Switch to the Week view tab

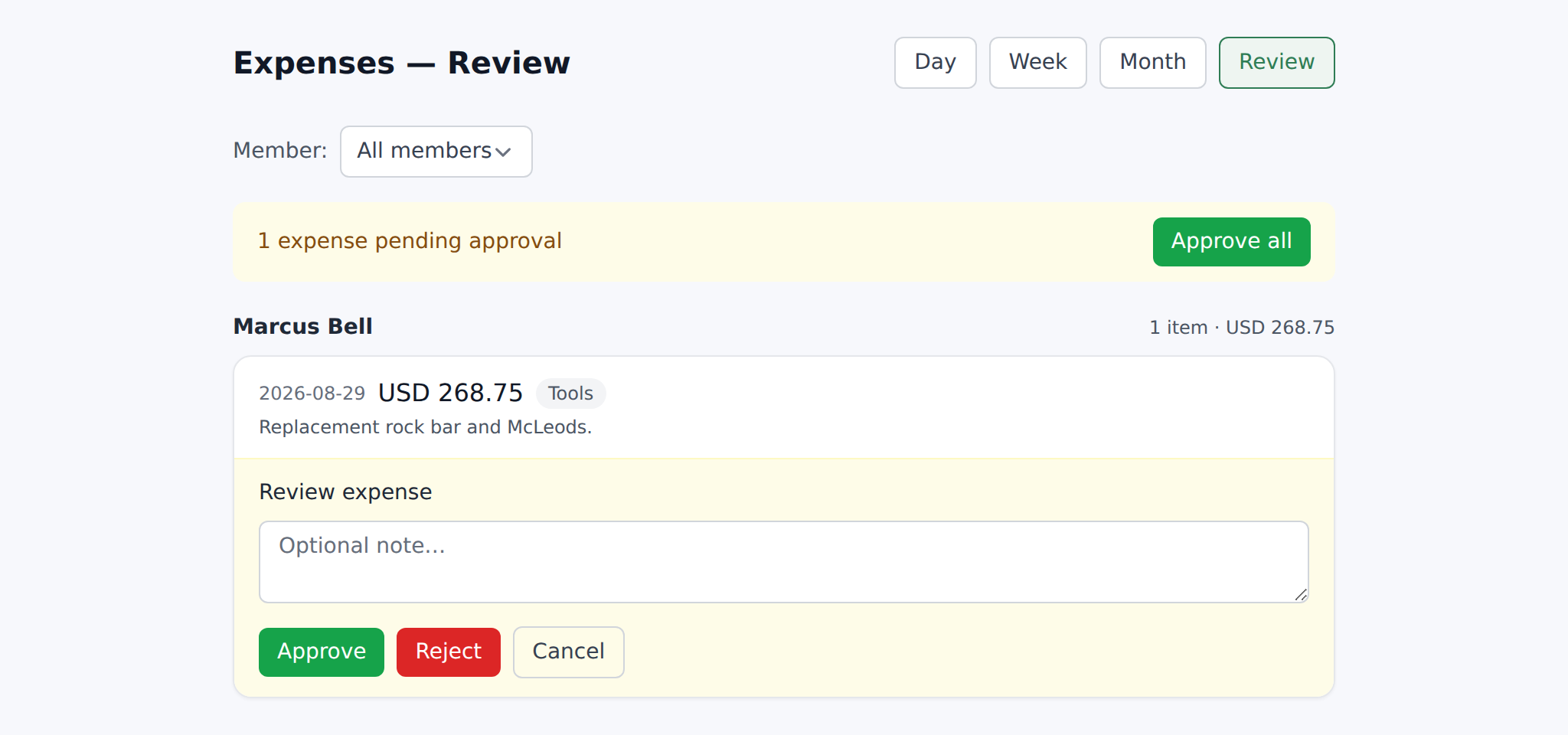pos(1037,63)
